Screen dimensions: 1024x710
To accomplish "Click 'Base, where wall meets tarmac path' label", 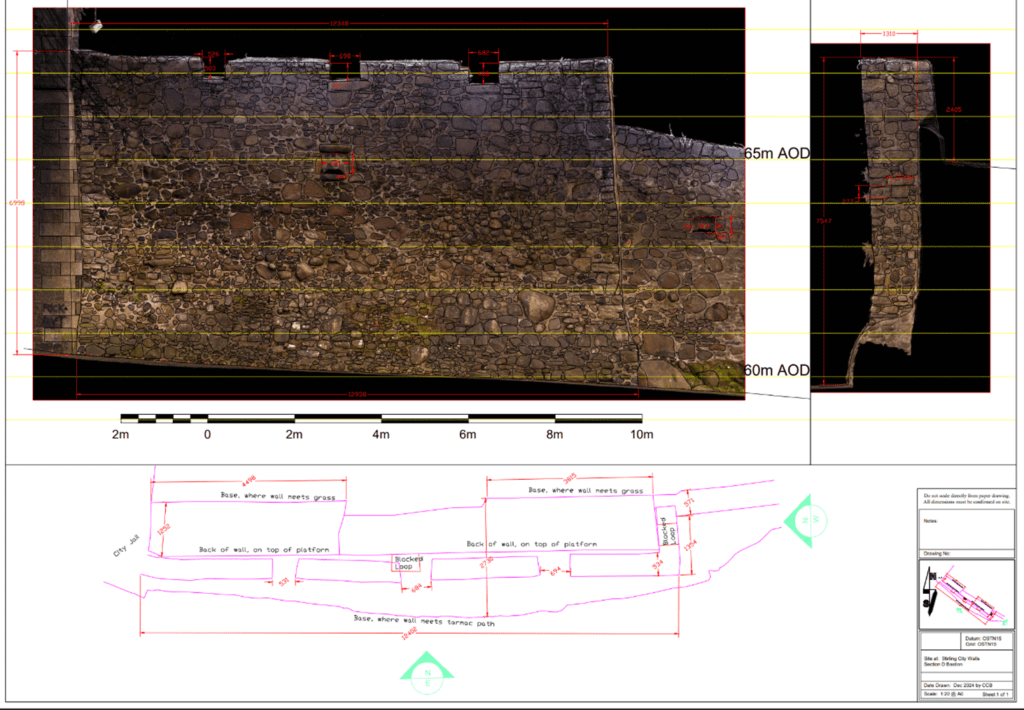I will click(x=423, y=621).
